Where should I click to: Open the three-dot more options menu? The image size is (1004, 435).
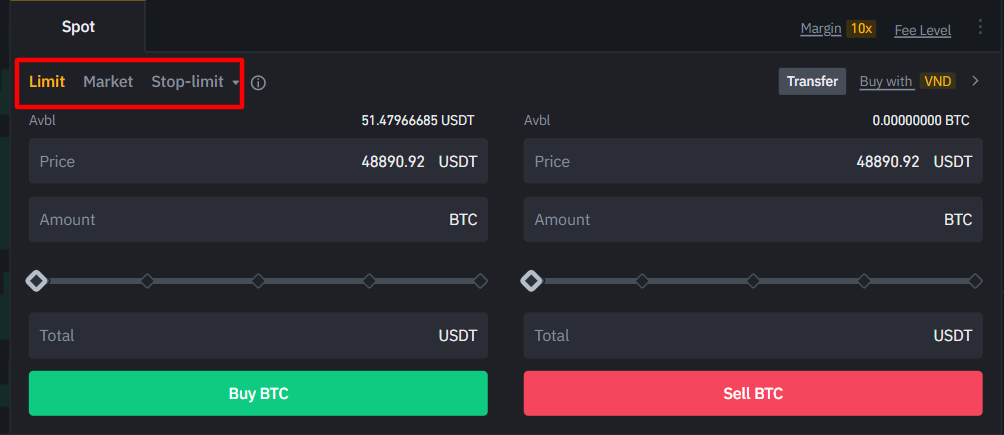[x=980, y=27]
